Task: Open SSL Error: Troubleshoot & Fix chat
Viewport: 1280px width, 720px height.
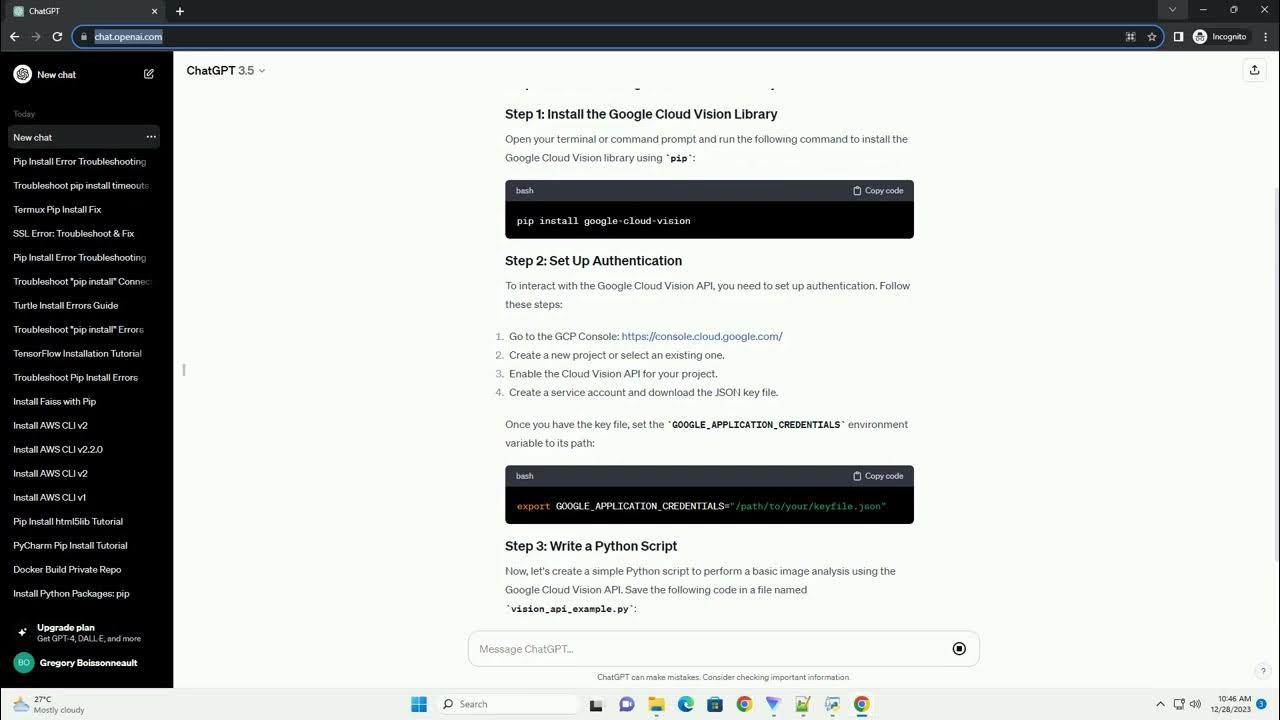Action: [84, 233]
